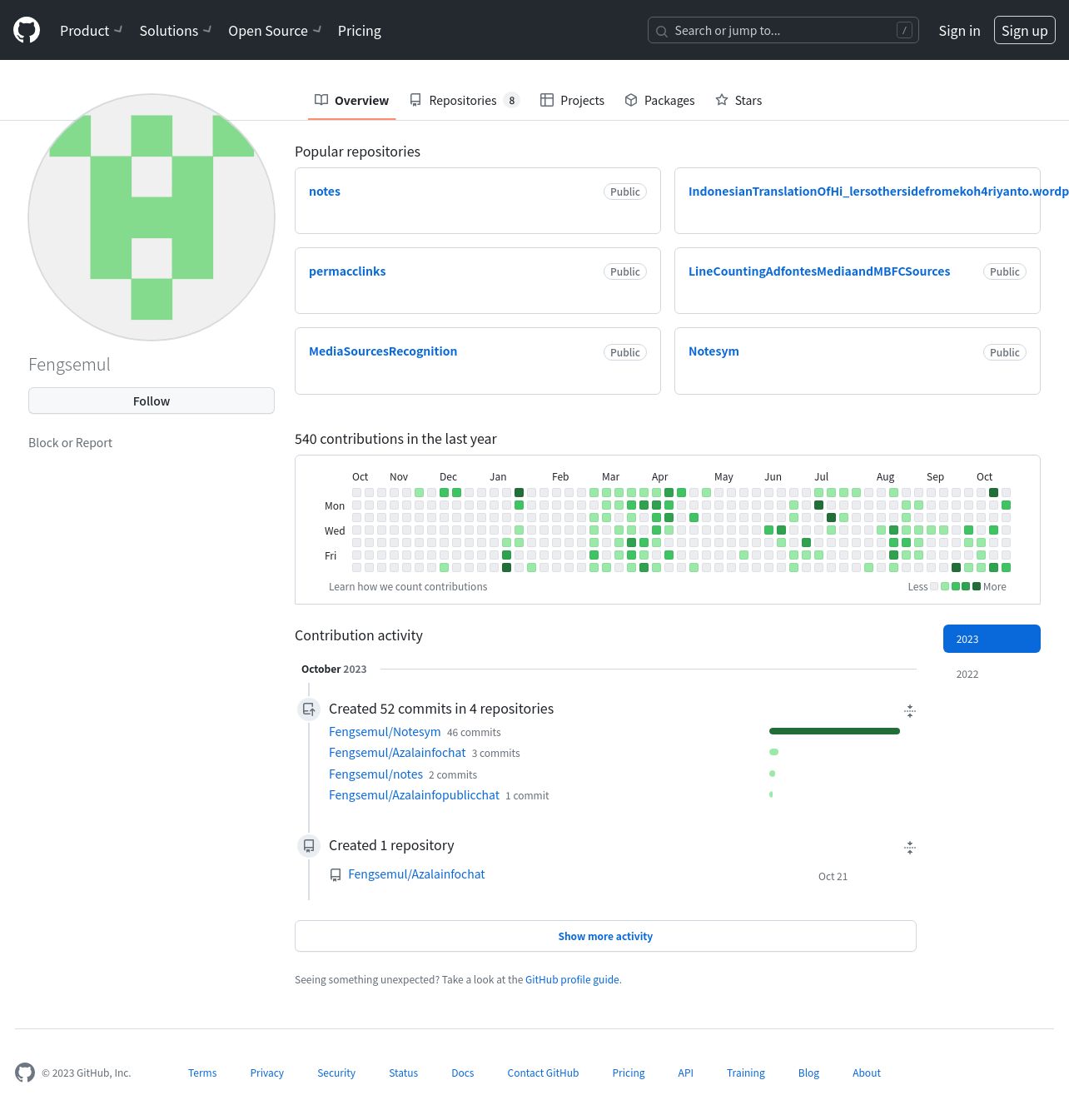Click the Fengsemul avatar image
The width and height of the screenshot is (1069, 1120).
[152, 217]
